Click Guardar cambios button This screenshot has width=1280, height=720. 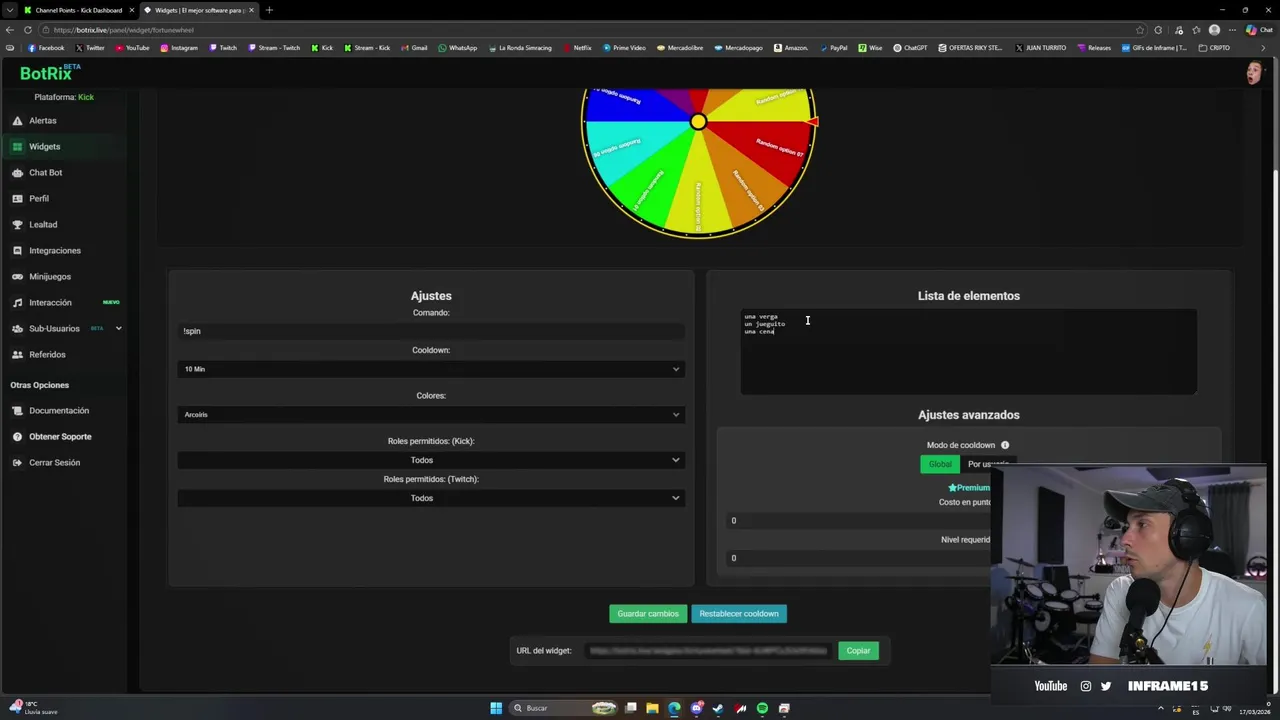pyautogui.click(x=648, y=614)
